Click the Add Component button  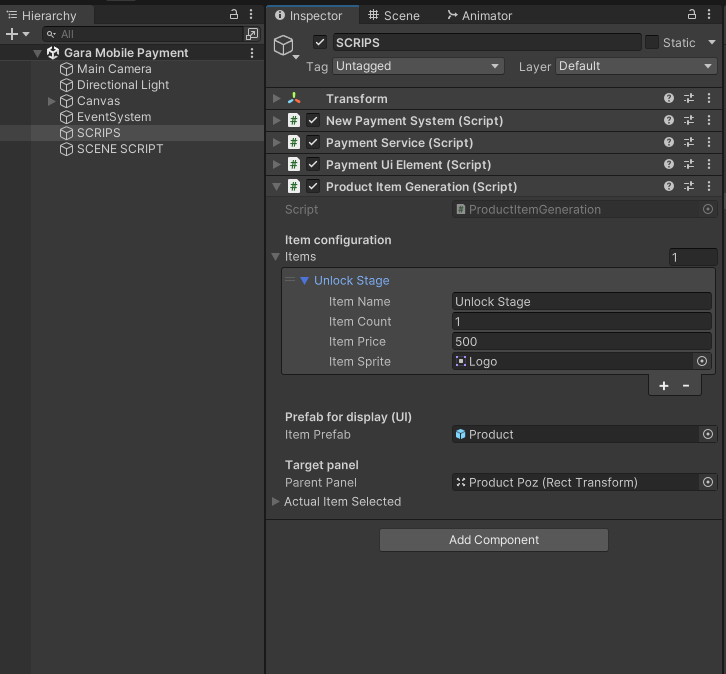tap(493, 540)
